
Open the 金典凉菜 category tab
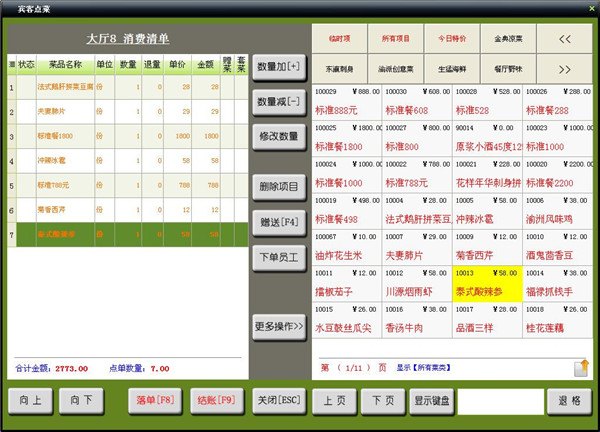tap(508, 39)
